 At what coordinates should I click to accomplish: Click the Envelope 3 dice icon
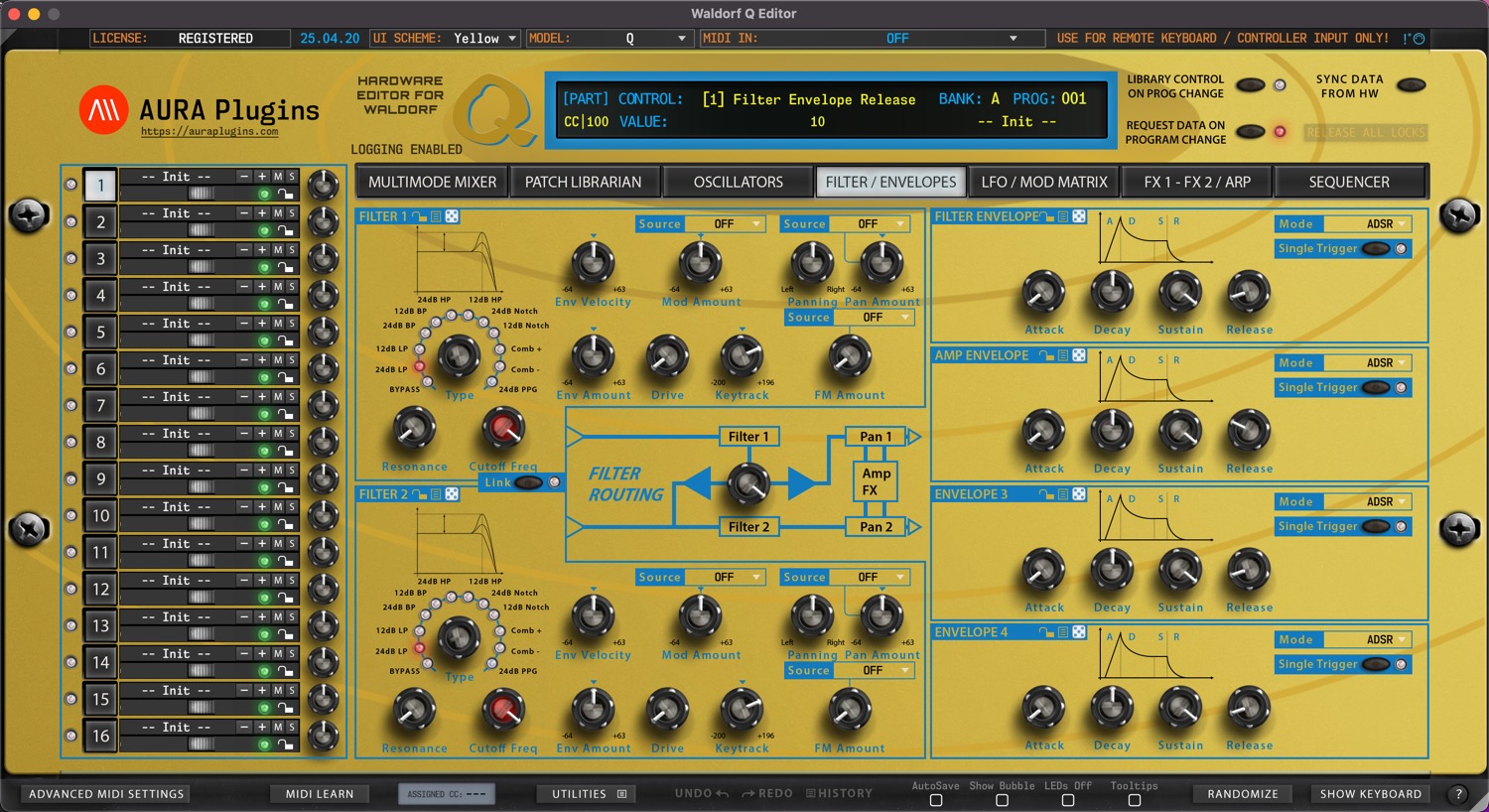tap(1079, 494)
